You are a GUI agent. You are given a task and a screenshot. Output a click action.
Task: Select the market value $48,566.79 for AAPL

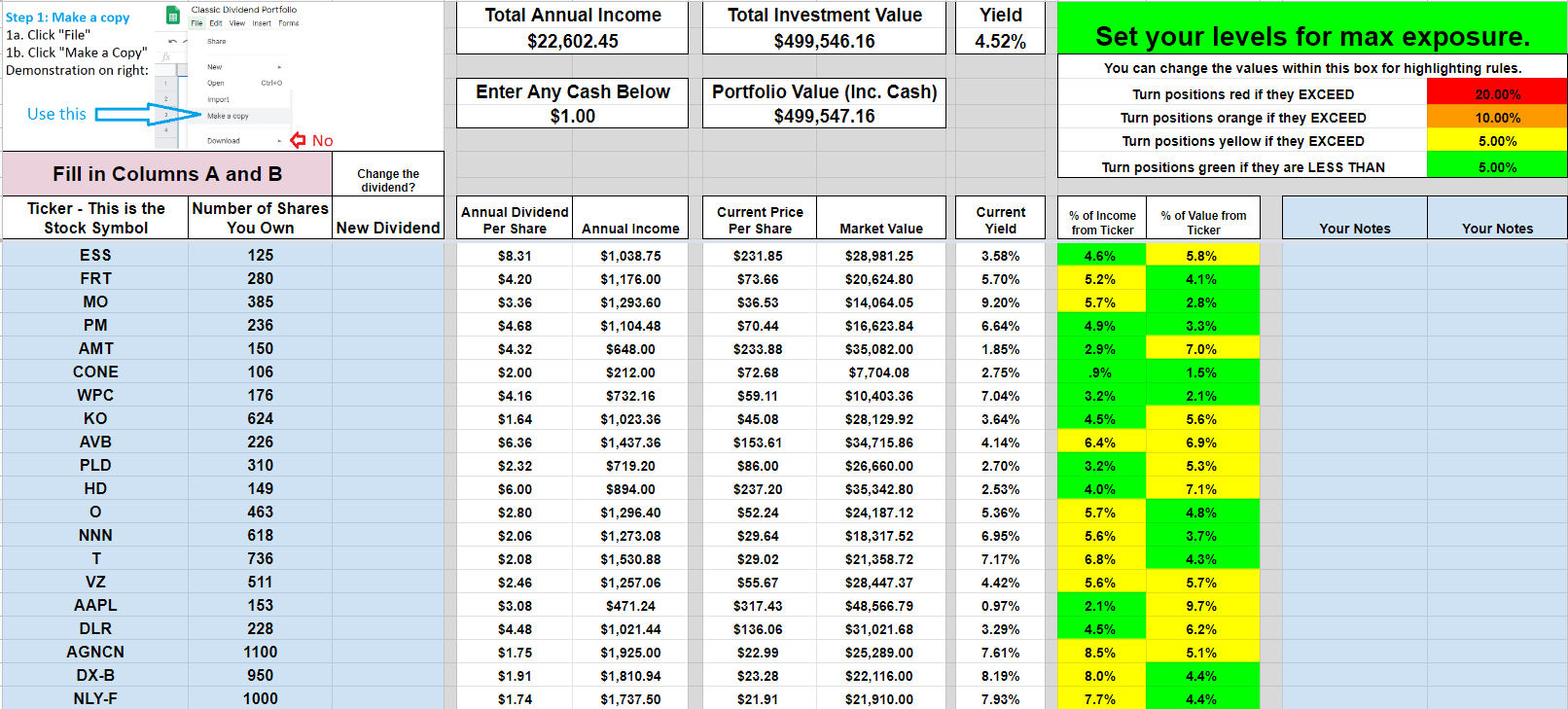coord(881,606)
